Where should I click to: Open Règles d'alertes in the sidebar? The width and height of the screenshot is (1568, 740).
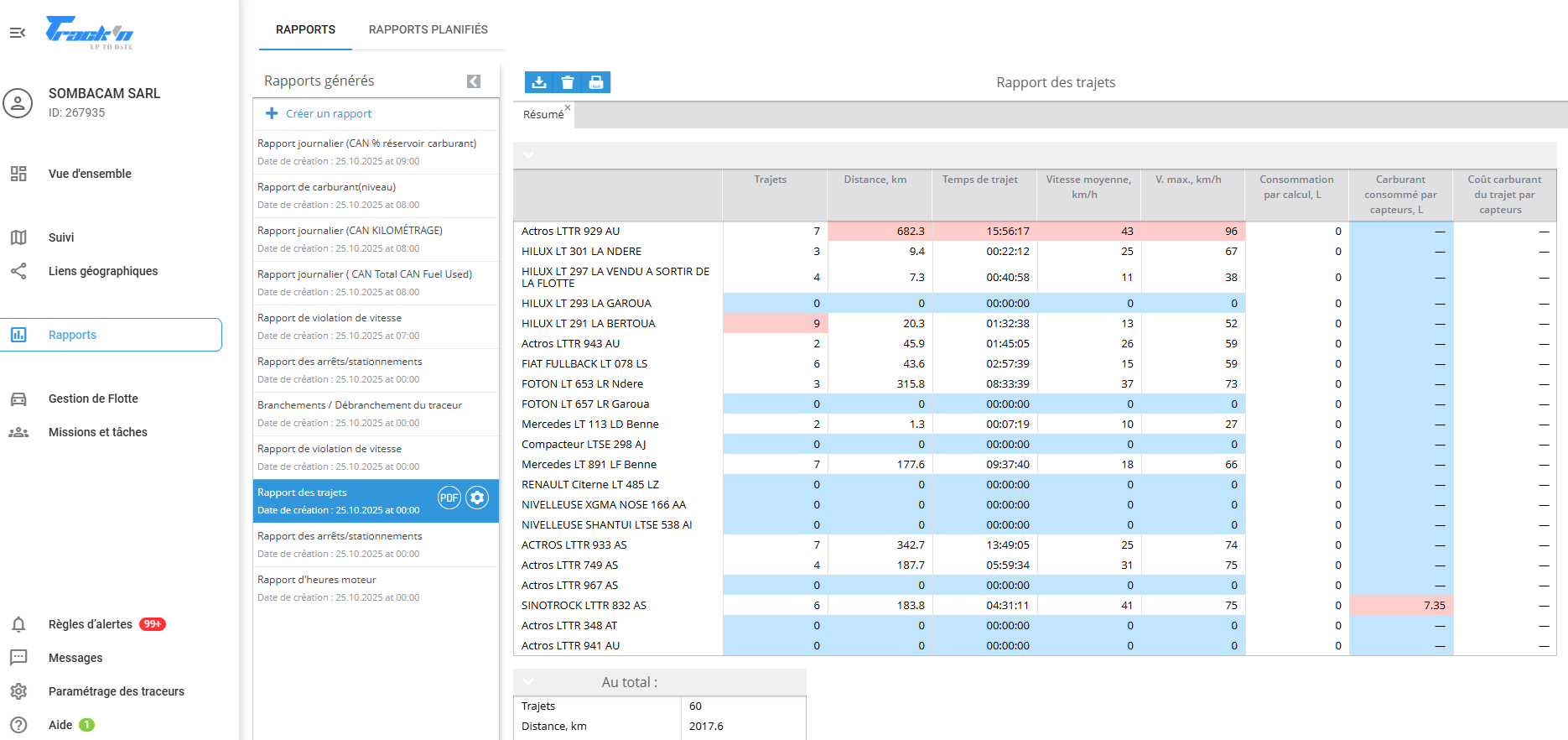(90, 624)
